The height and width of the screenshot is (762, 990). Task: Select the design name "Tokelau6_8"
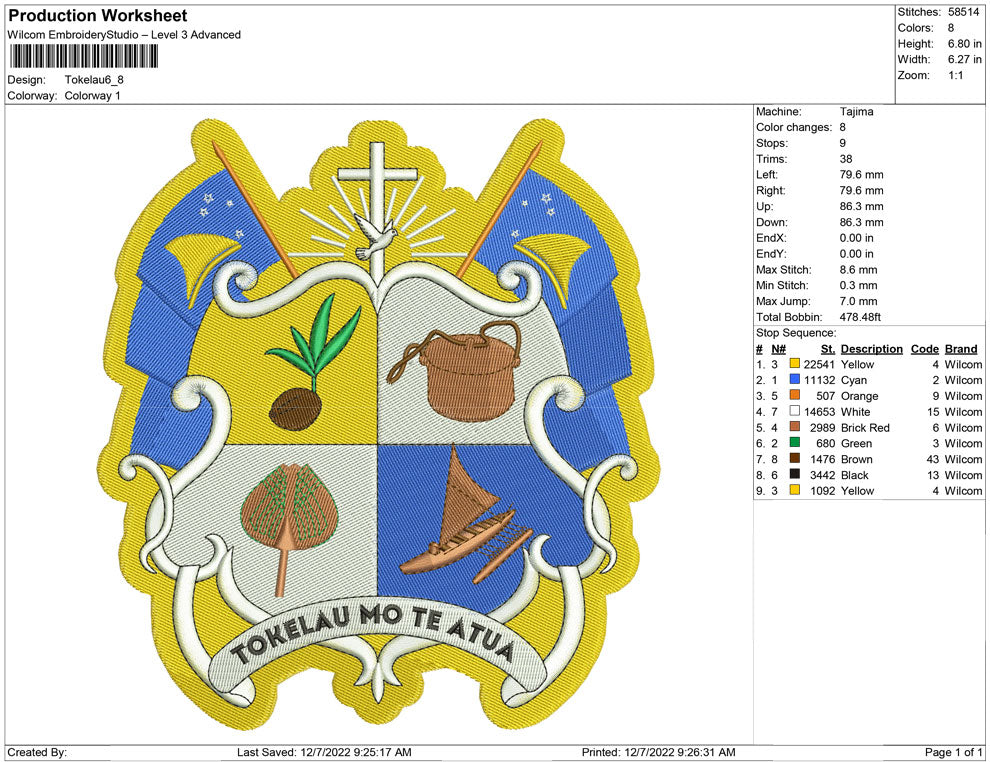(x=94, y=80)
